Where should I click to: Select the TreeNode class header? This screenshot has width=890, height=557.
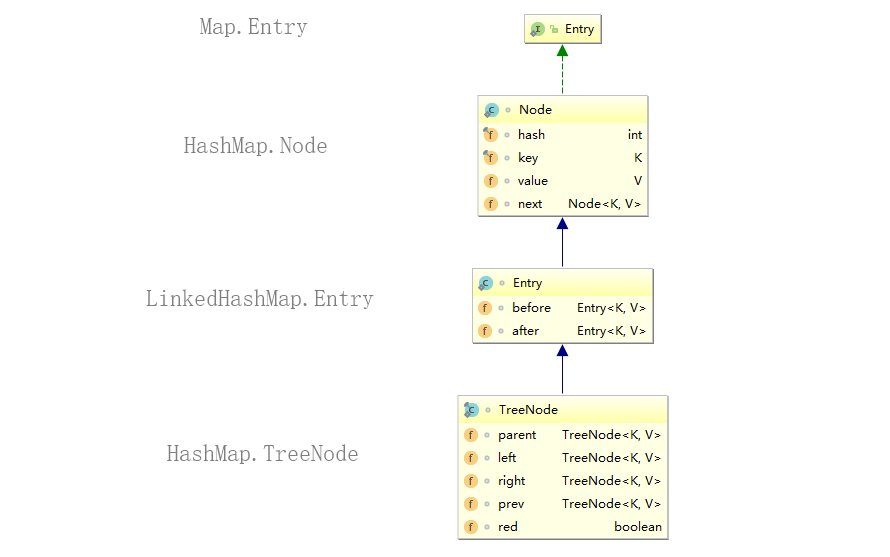click(x=562, y=410)
